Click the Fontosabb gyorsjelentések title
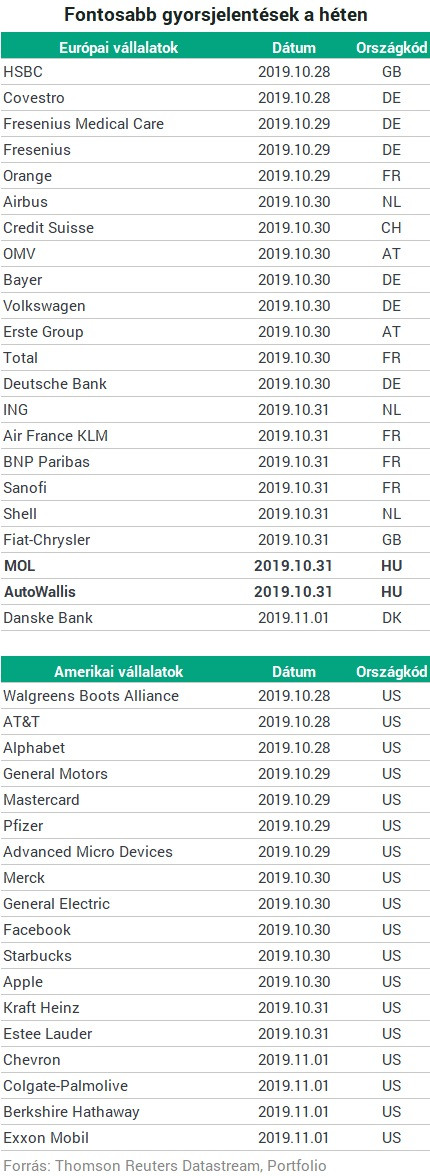The height and width of the screenshot is (1176, 430). coord(215,15)
